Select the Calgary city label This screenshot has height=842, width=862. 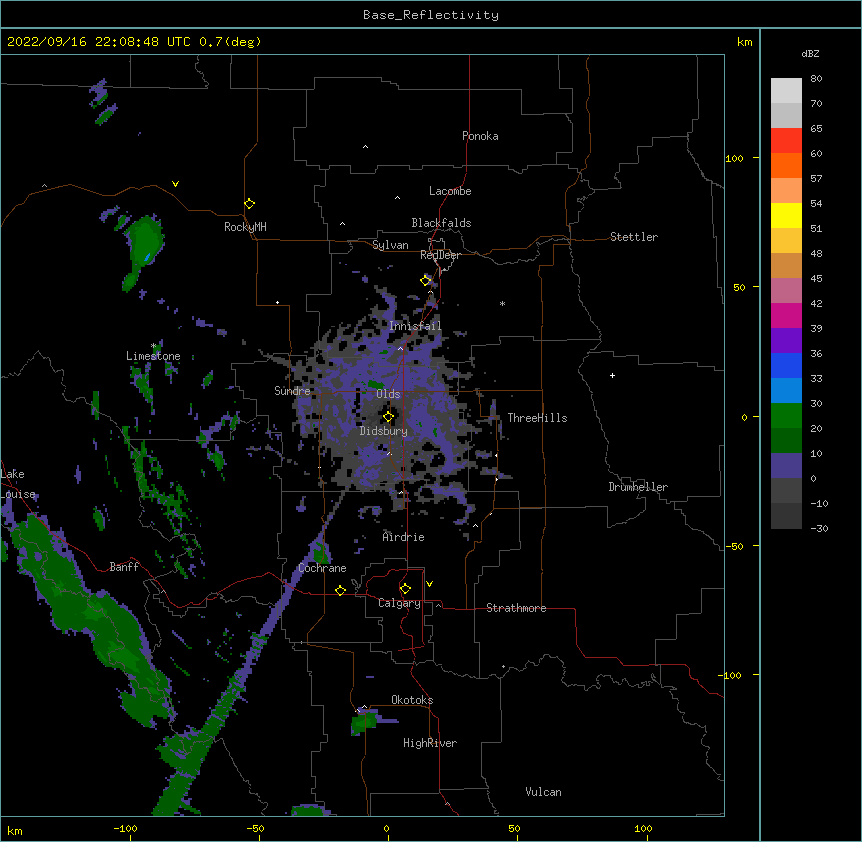(x=400, y=603)
